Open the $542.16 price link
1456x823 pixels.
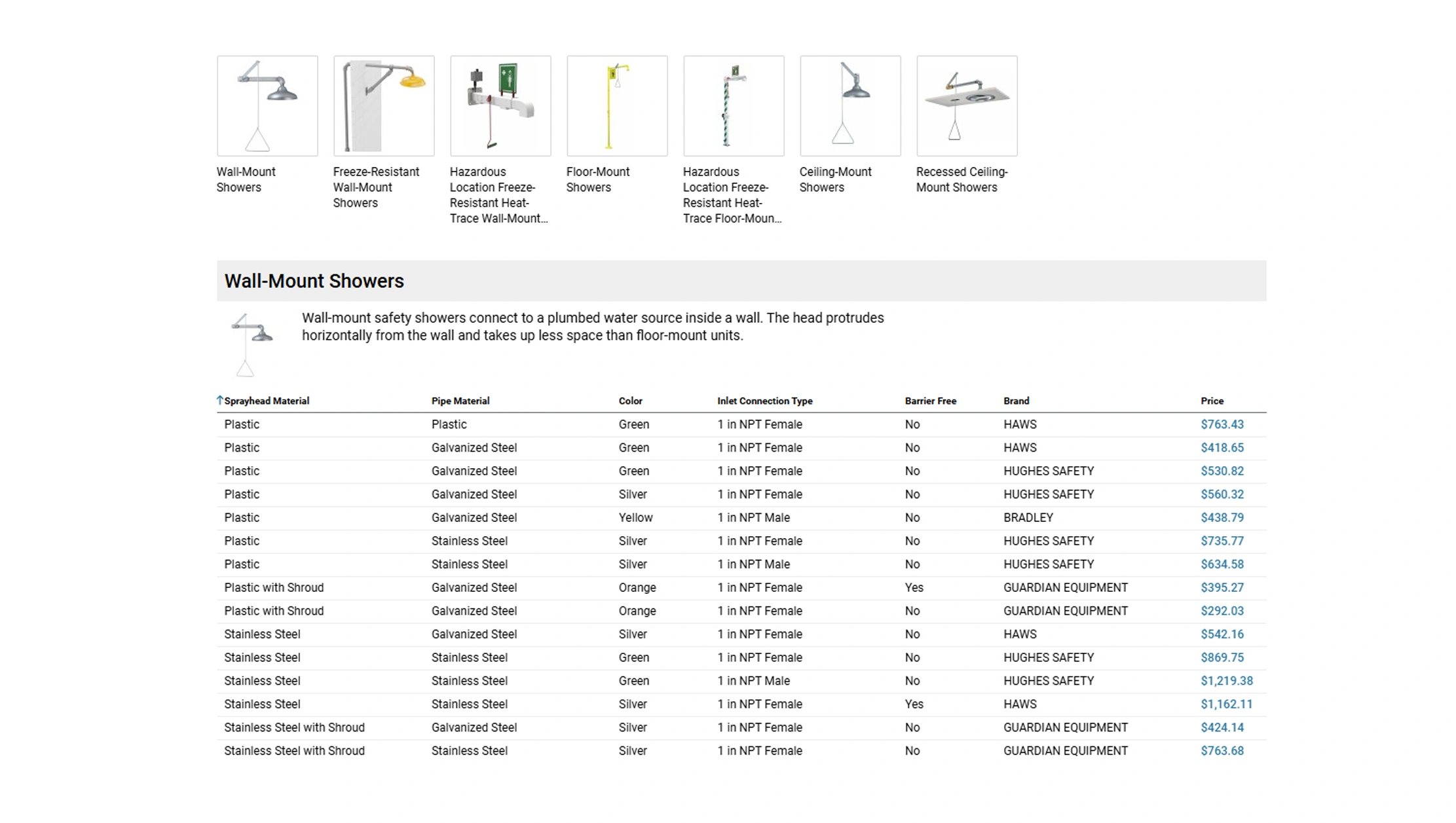1222,634
